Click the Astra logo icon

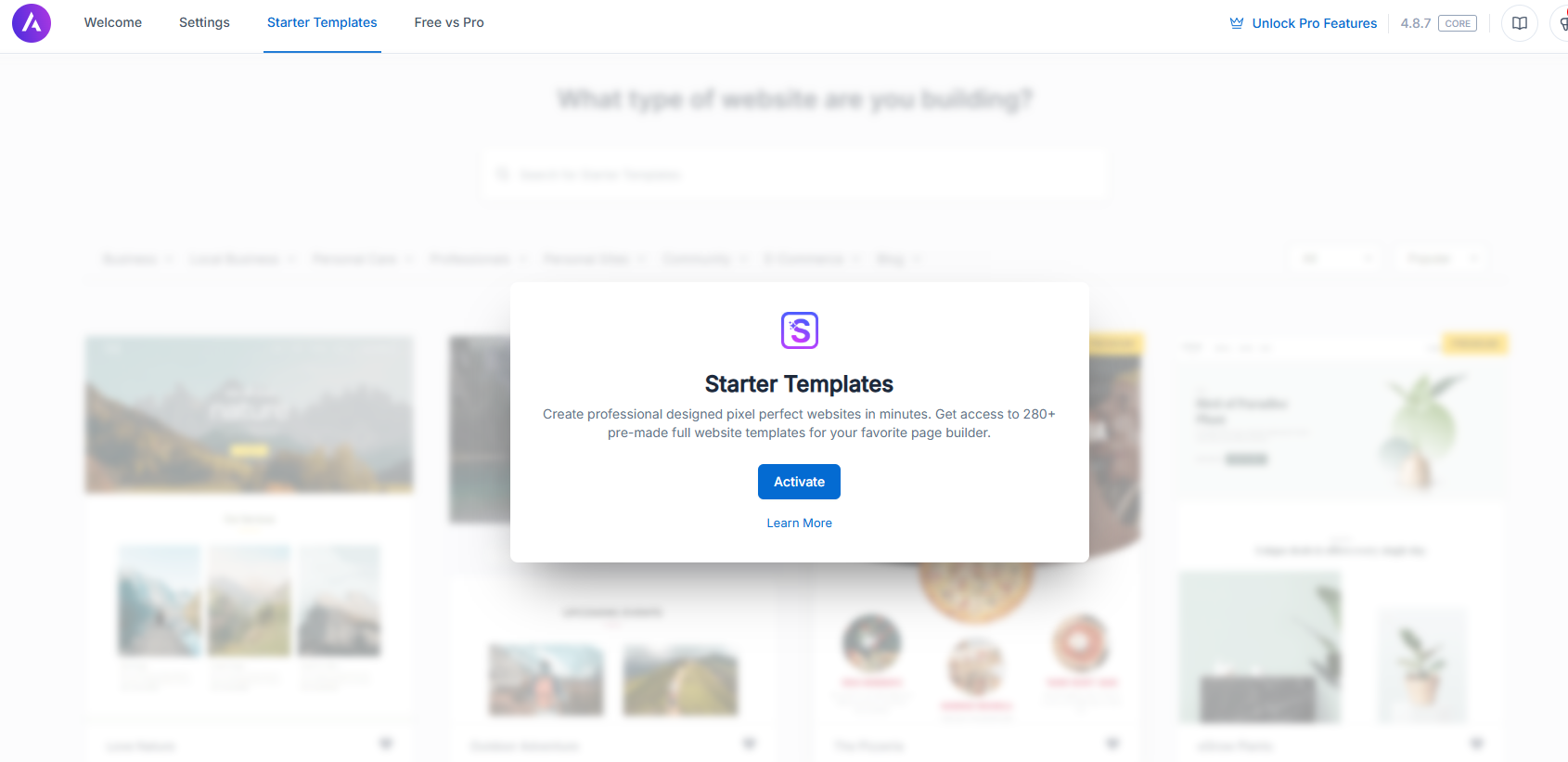point(32,23)
